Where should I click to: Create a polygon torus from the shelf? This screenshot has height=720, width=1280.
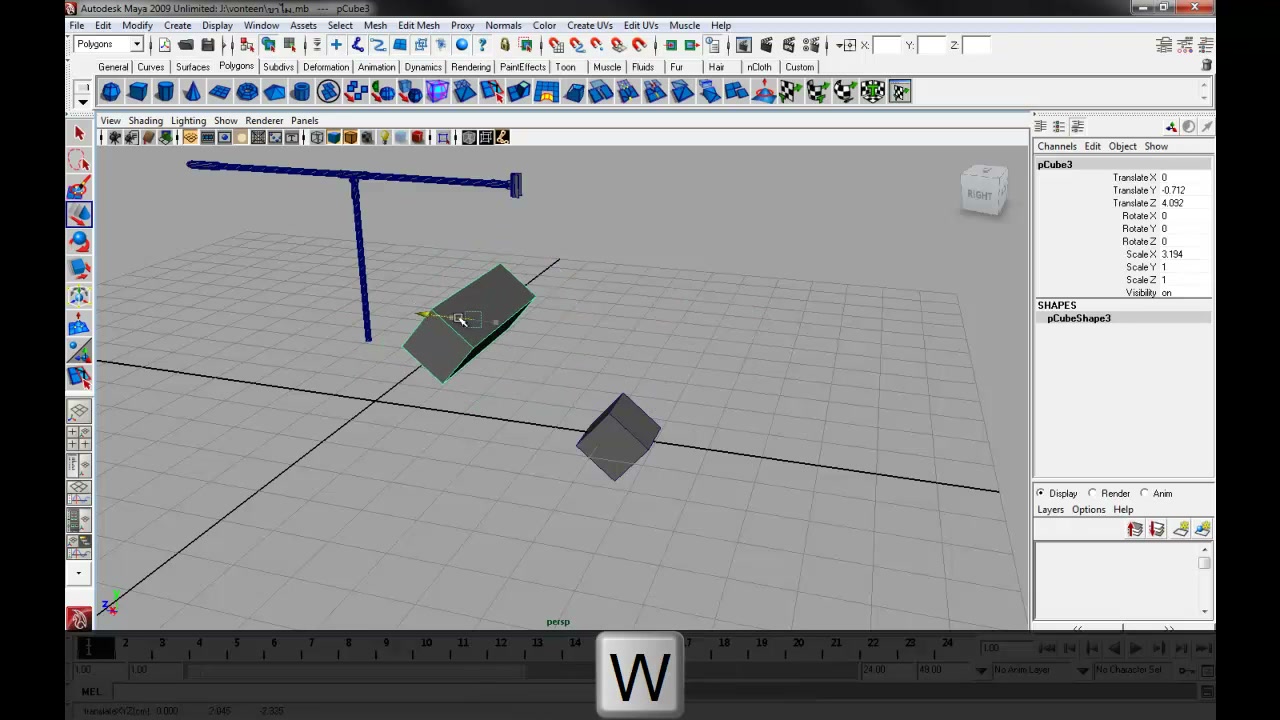point(247,92)
